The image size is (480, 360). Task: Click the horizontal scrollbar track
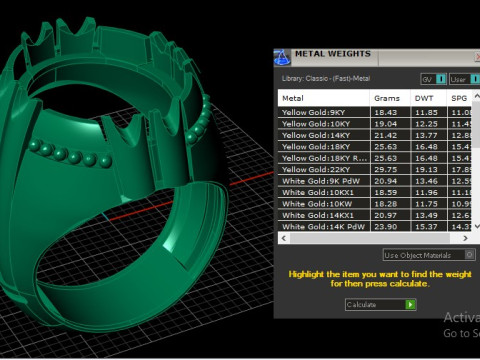pos(370,238)
